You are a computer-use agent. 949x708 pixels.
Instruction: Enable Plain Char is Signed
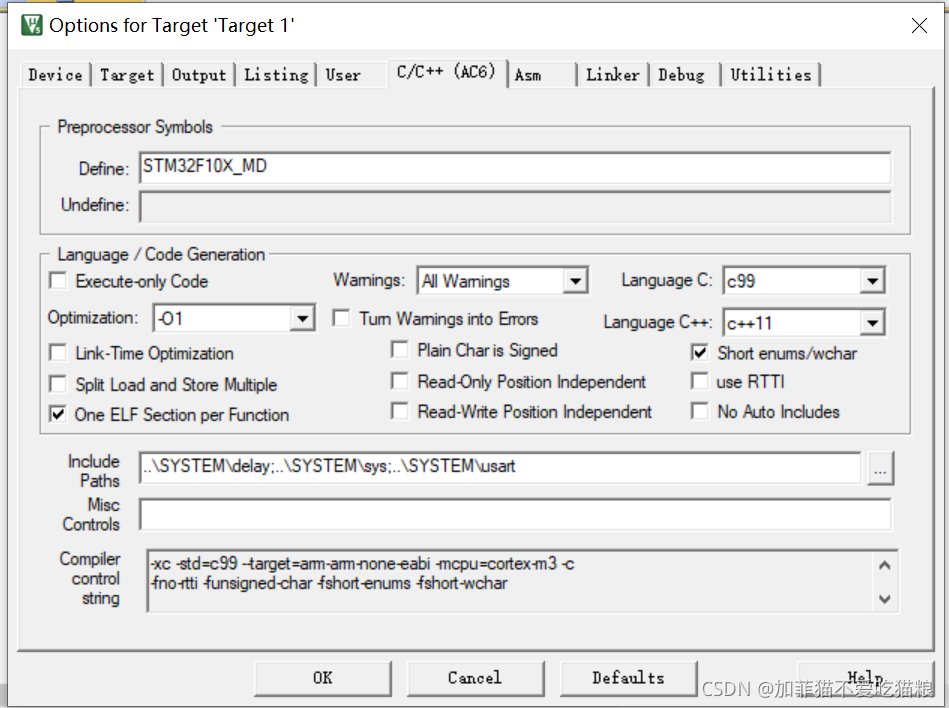coord(399,350)
